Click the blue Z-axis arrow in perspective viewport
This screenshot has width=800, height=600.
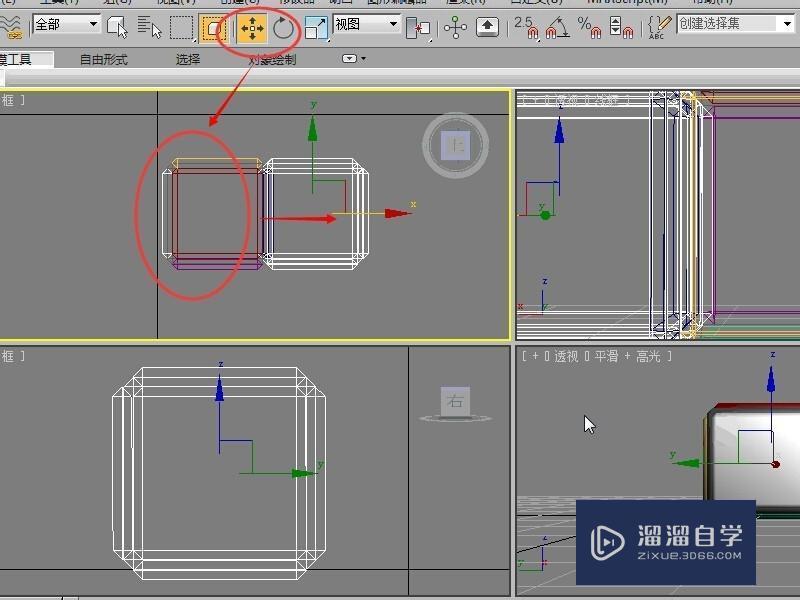pos(771,381)
